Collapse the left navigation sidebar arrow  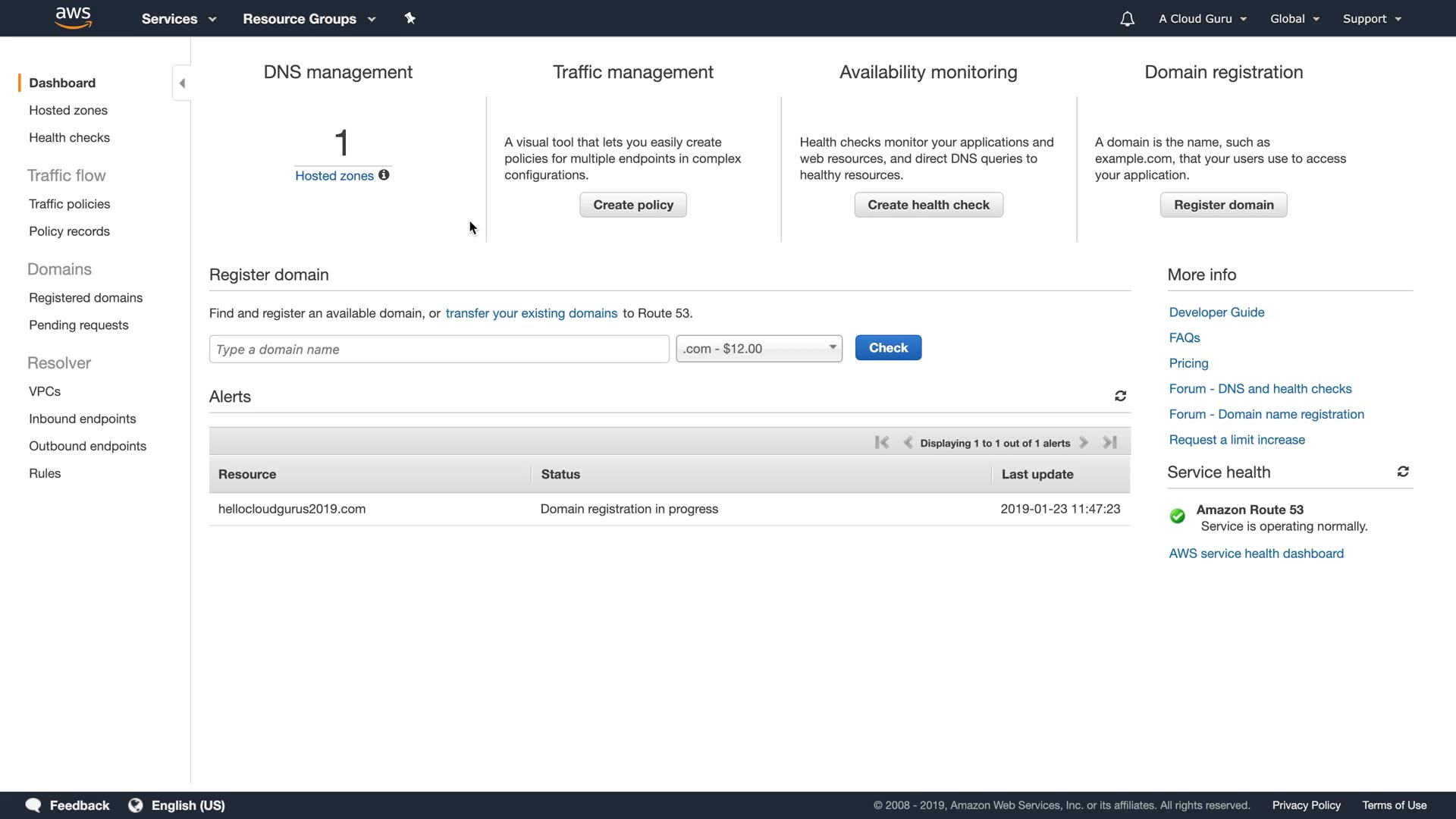182,83
